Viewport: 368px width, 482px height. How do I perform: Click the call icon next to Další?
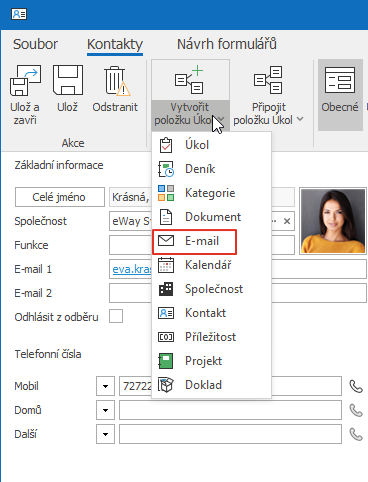coord(356,434)
